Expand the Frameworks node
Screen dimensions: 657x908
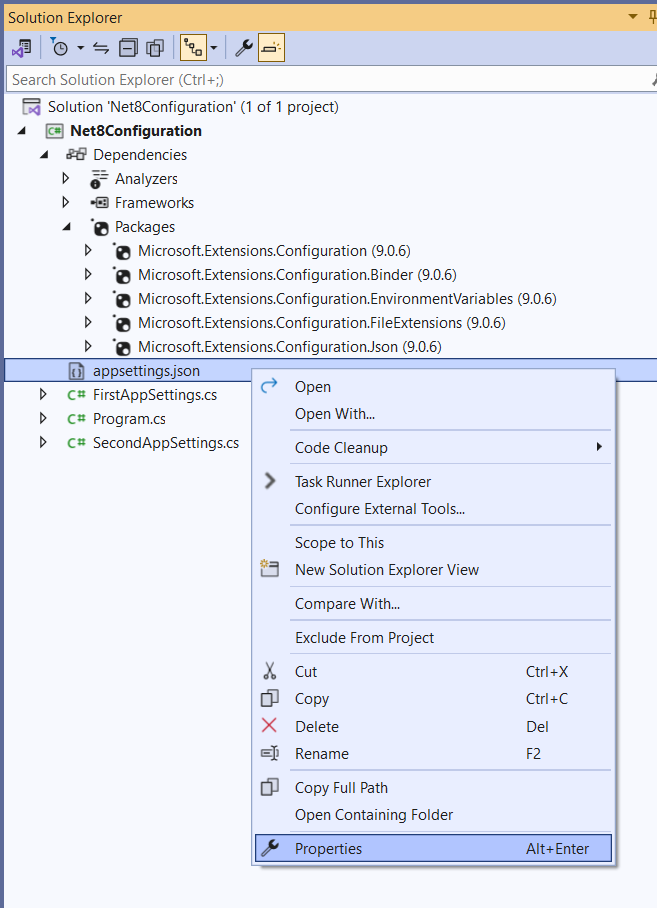click(65, 203)
